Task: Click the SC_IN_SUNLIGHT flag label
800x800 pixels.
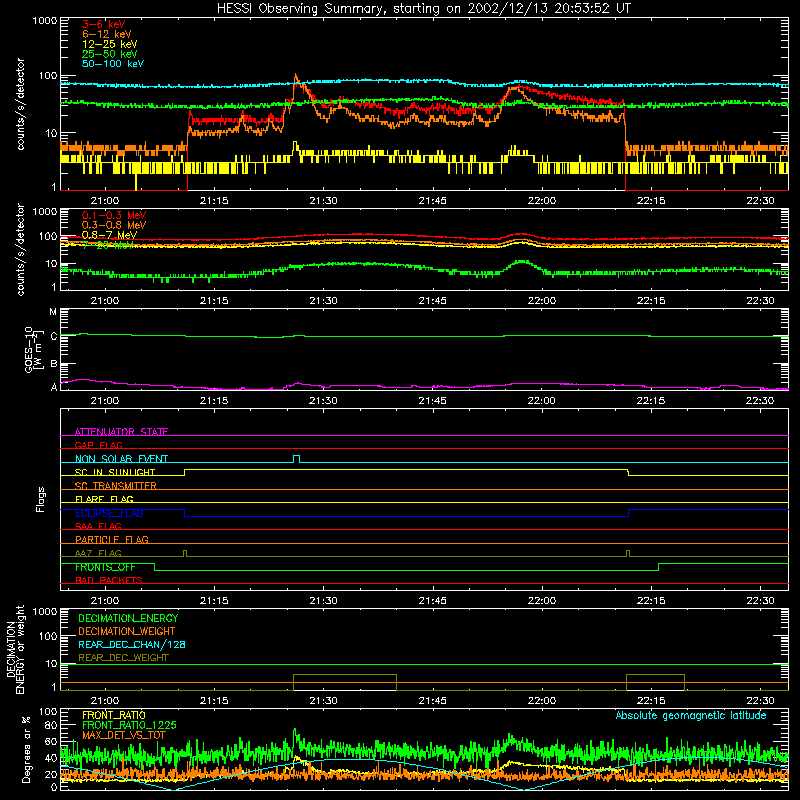Action: click(115, 472)
